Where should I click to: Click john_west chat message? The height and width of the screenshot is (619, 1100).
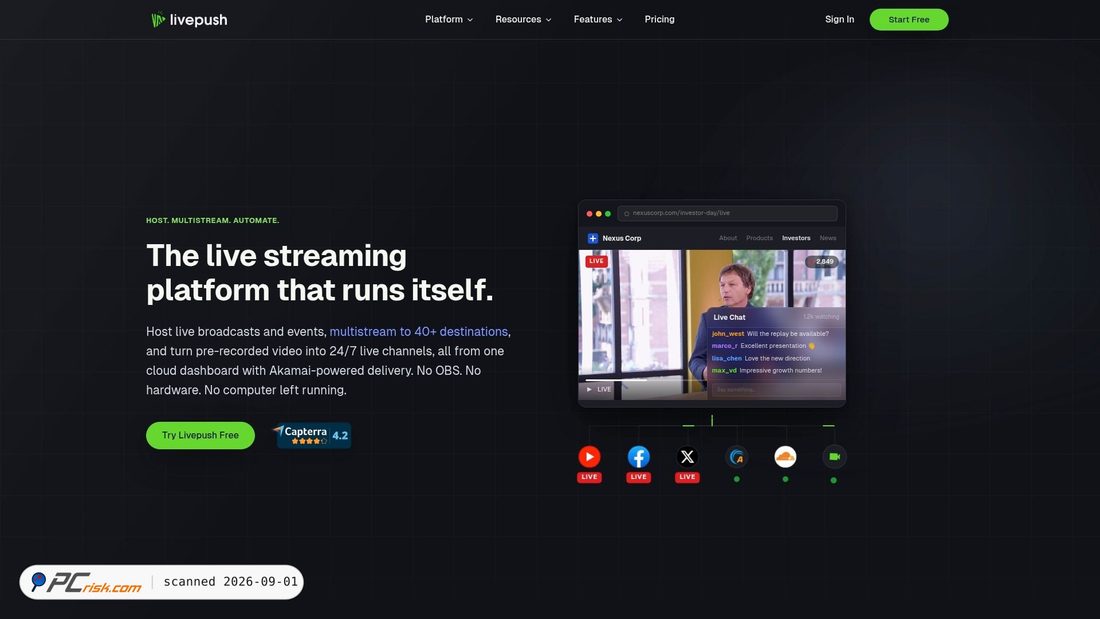[770, 334]
